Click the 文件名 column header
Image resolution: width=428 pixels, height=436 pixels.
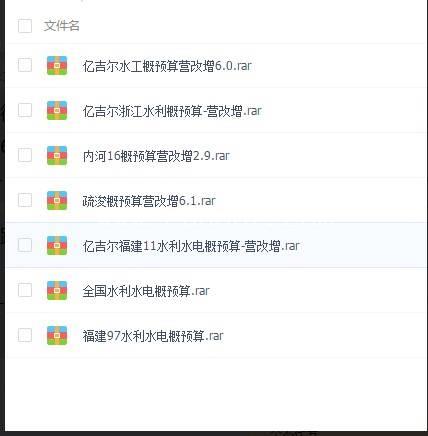(x=62, y=26)
